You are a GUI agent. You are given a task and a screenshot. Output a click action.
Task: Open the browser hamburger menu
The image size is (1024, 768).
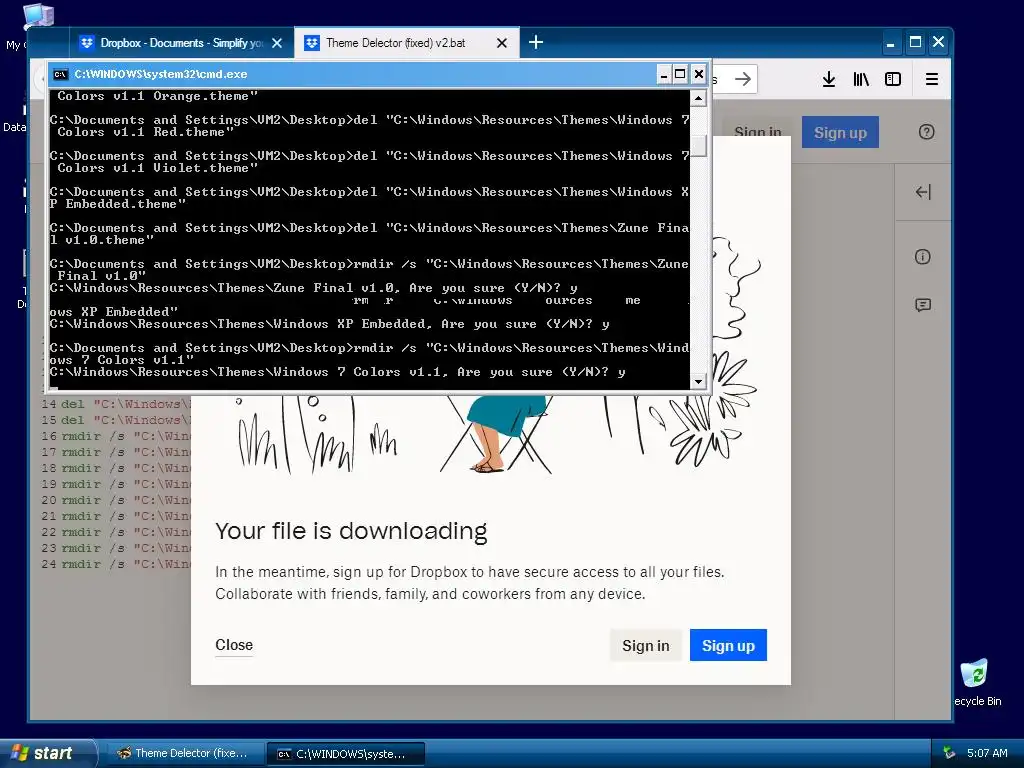pyautogui.click(x=932, y=79)
